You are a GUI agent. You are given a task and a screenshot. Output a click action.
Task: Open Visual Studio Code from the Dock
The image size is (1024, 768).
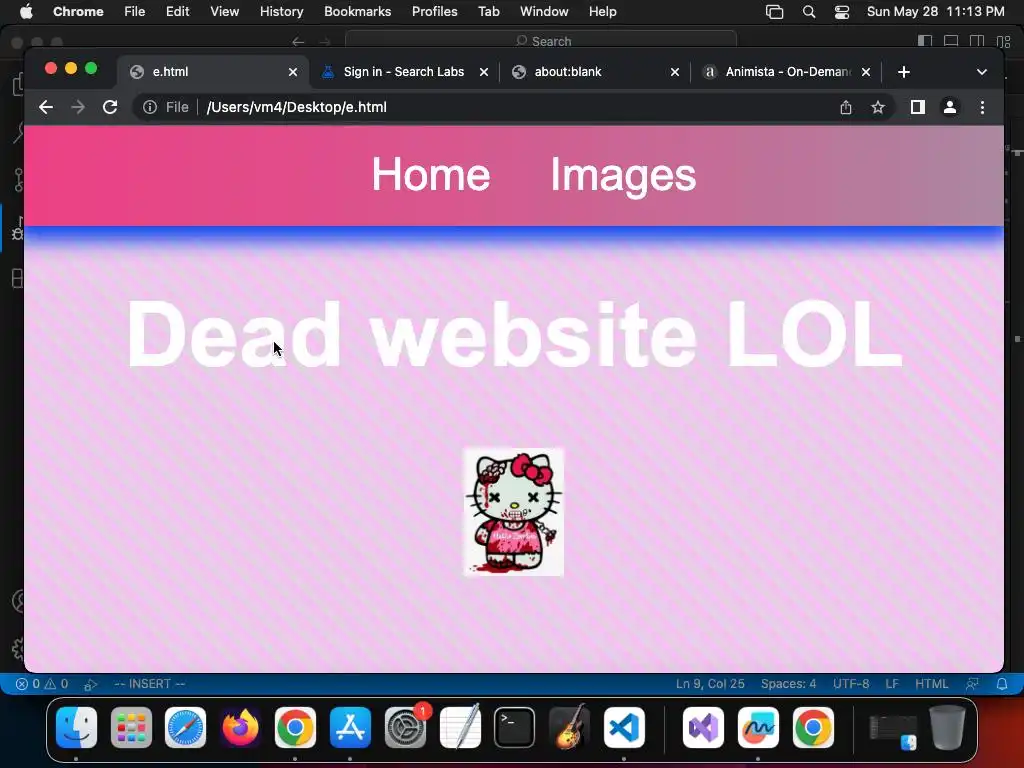click(x=624, y=727)
